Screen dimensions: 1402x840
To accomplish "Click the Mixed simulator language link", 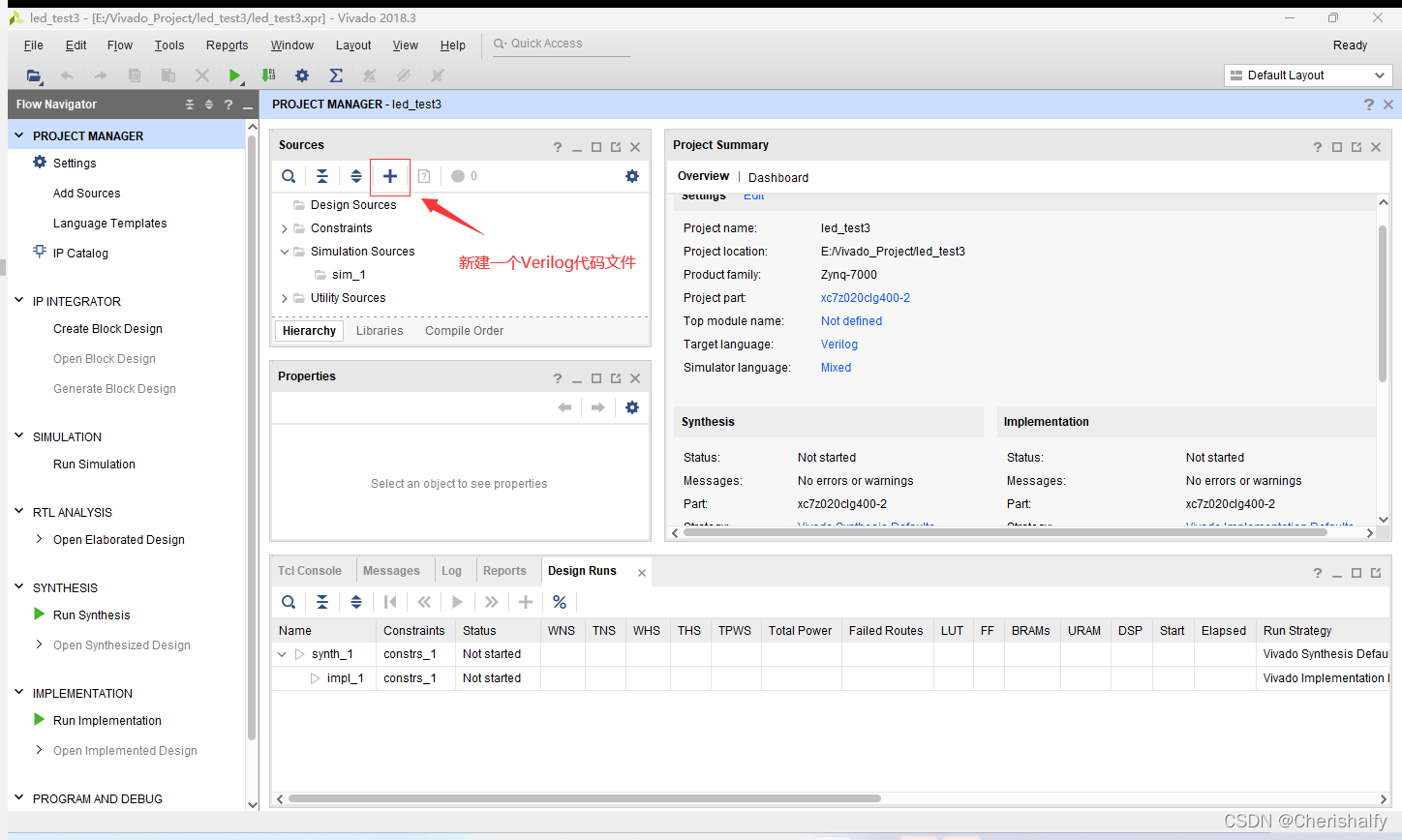I will 836,368.
